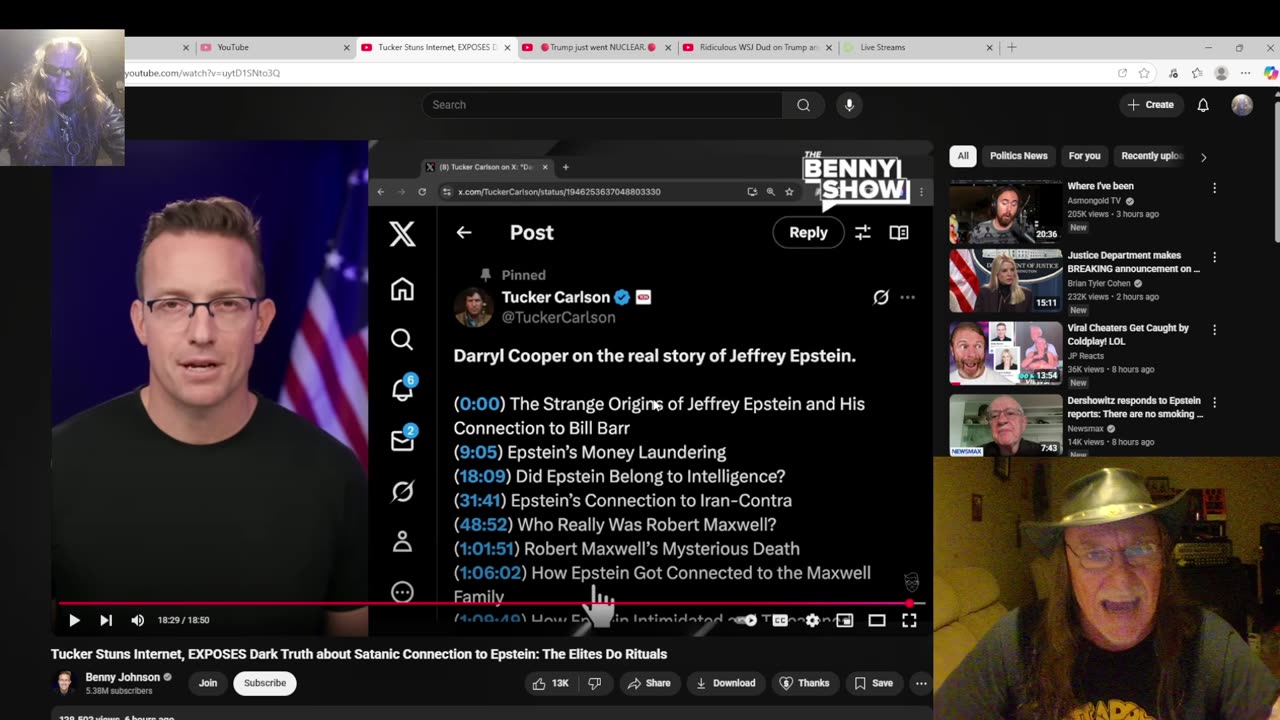This screenshot has width=1280, height=720.
Task: Add page to favorites with star icon
Action: [x=1144, y=73]
